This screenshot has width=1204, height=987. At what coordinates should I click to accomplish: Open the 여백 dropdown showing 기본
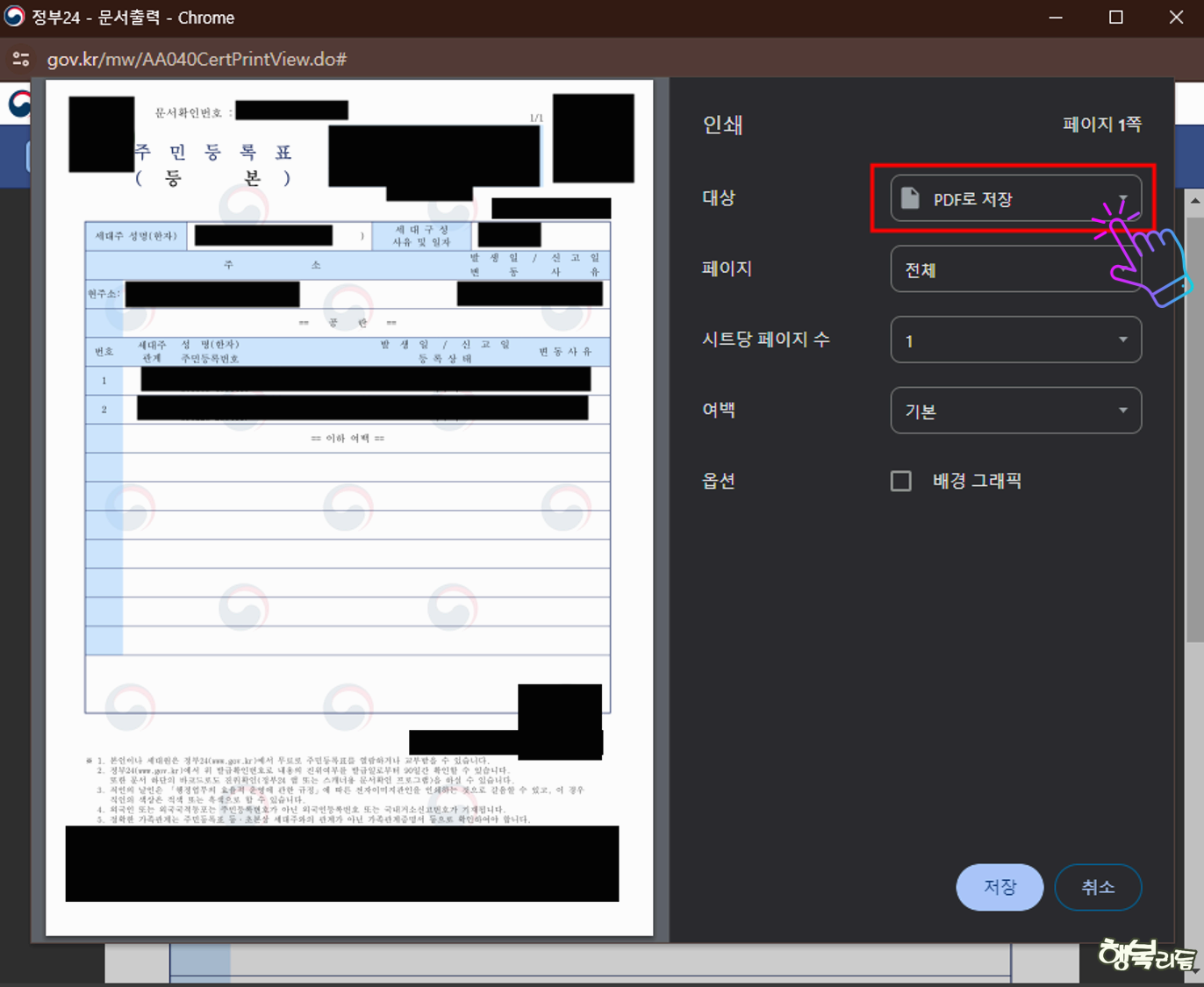[1015, 411]
